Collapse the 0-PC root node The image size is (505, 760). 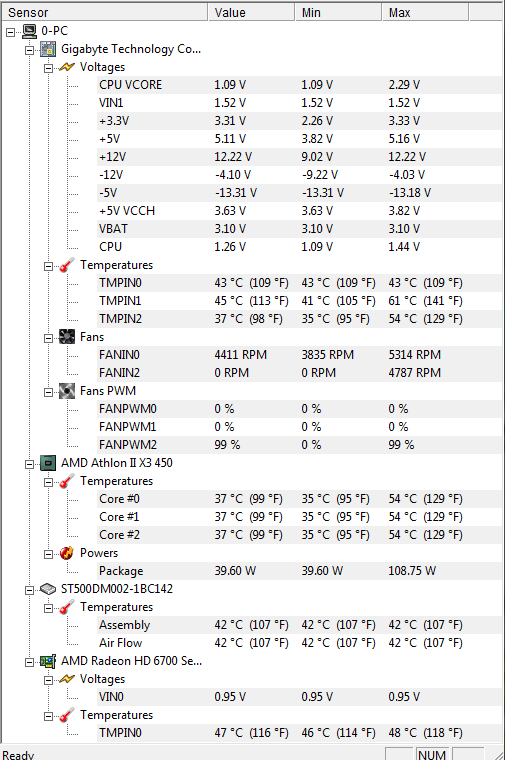point(11,32)
